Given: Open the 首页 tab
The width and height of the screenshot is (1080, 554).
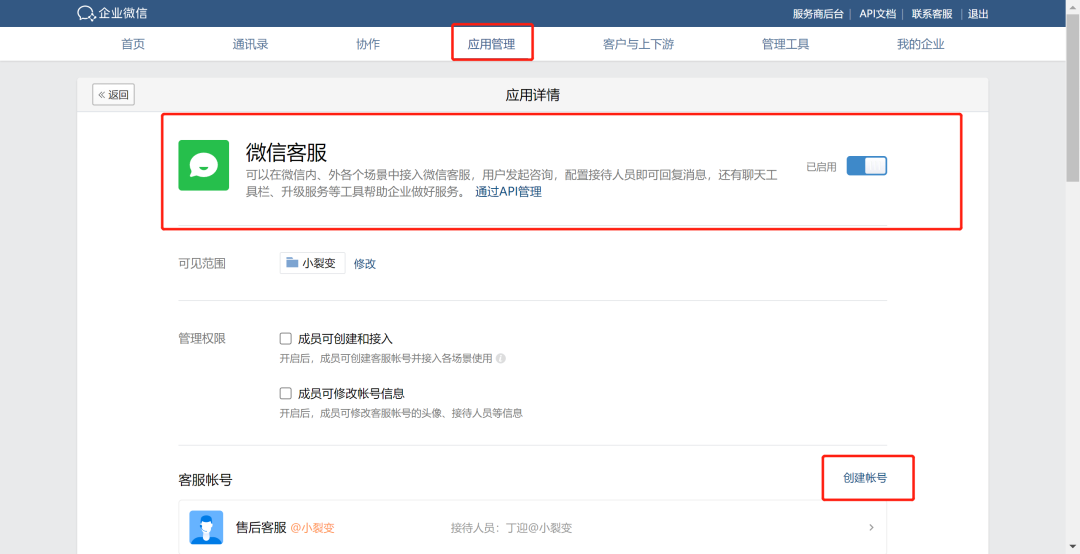Looking at the screenshot, I should 133,44.
